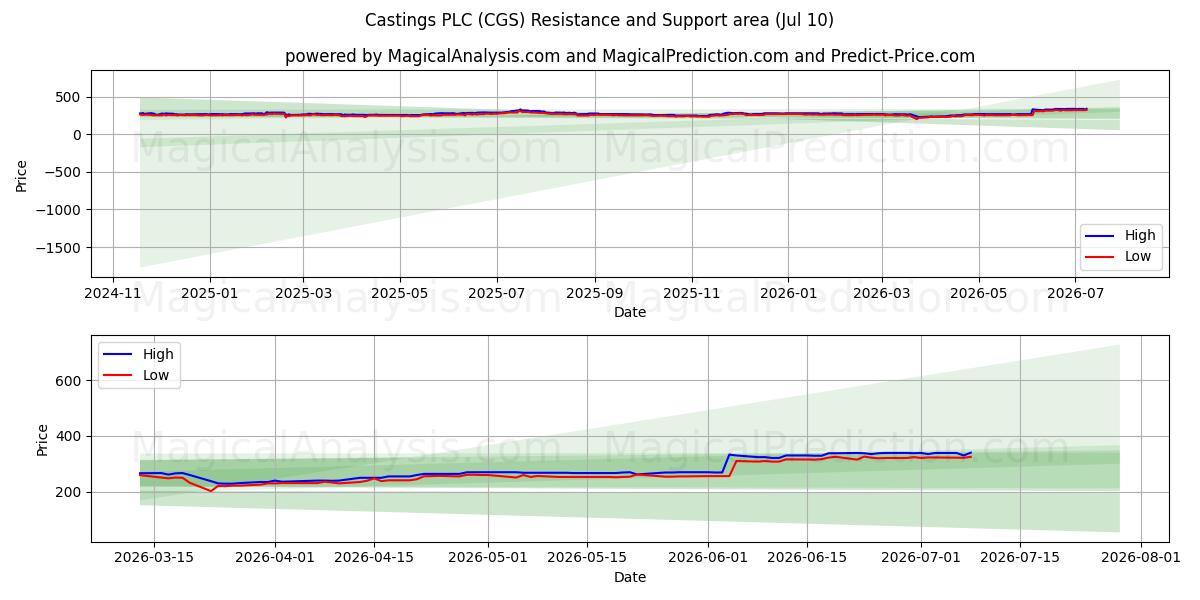The image size is (1200, 600).
Task: Click the '2026-06-01' tick label
Action: [x=708, y=558]
